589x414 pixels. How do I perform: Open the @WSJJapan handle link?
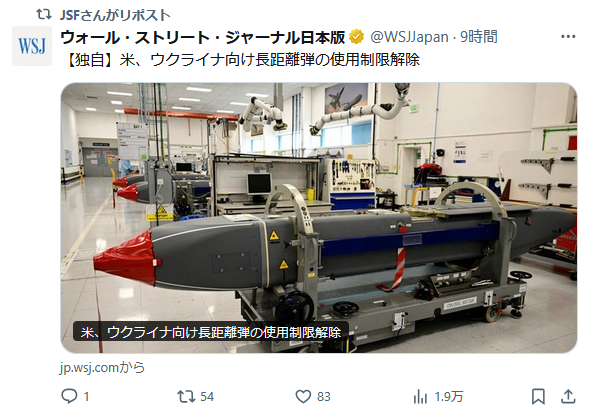[x=409, y=37]
